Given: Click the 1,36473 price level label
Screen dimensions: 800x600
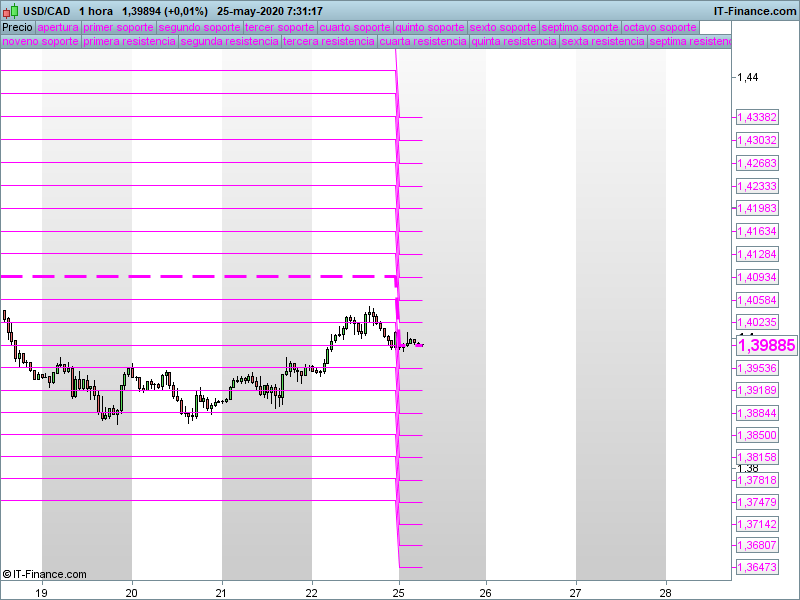Looking at the screenshot, I should 757,567.
